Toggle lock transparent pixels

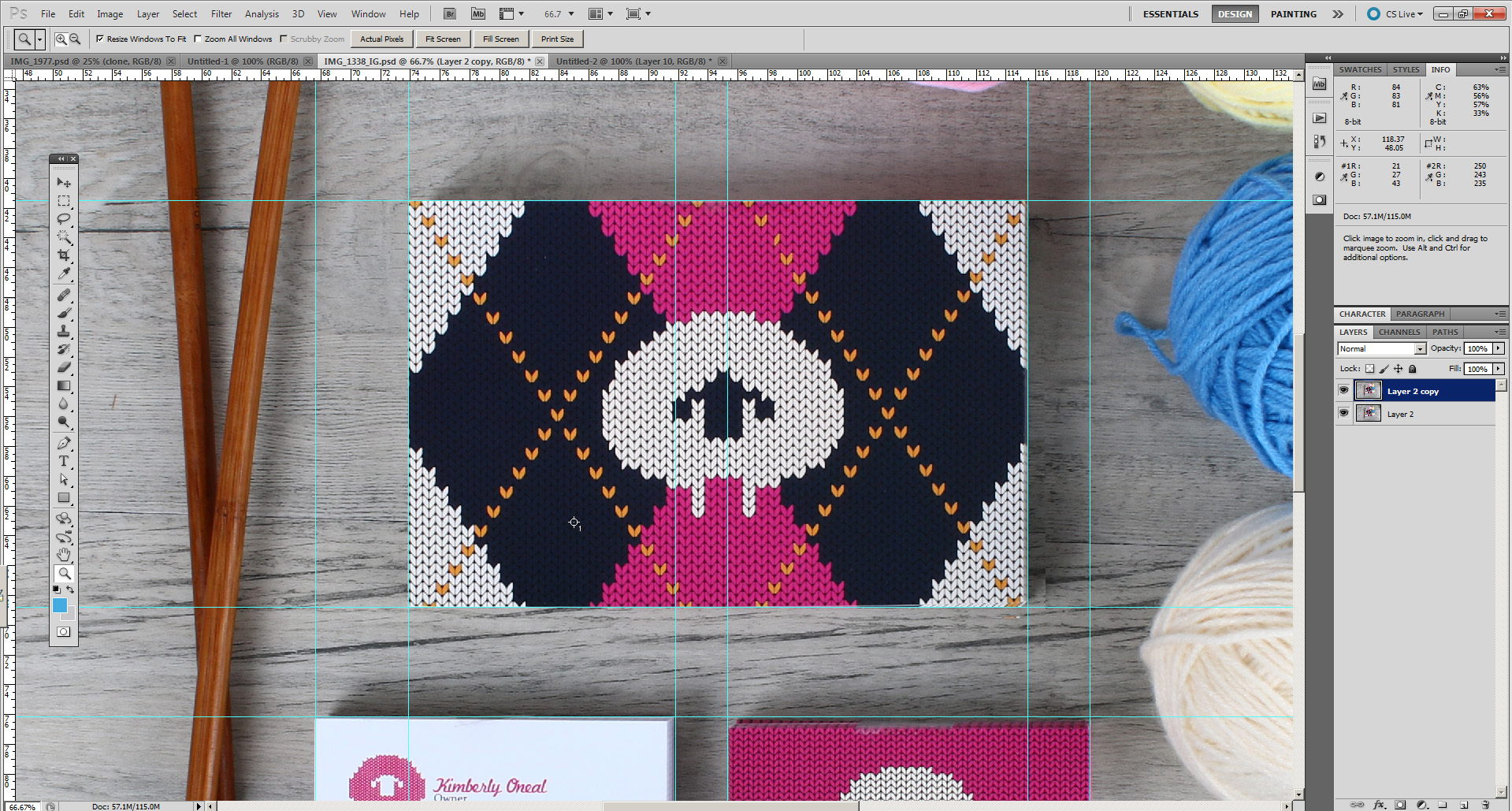coord(1370,369)
